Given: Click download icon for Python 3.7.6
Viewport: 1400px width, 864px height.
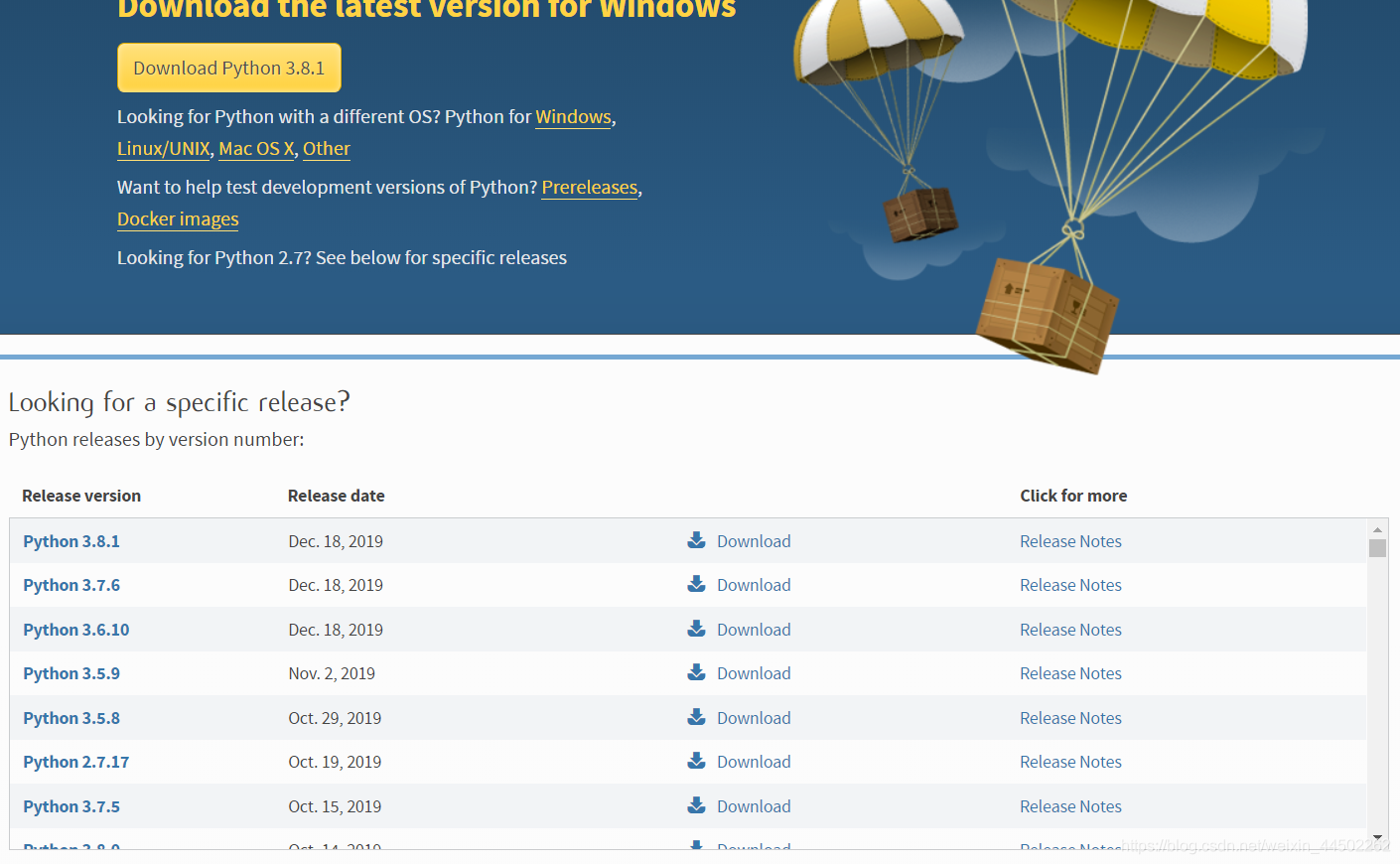Looking at the screenshot, I should coord(697,584).
